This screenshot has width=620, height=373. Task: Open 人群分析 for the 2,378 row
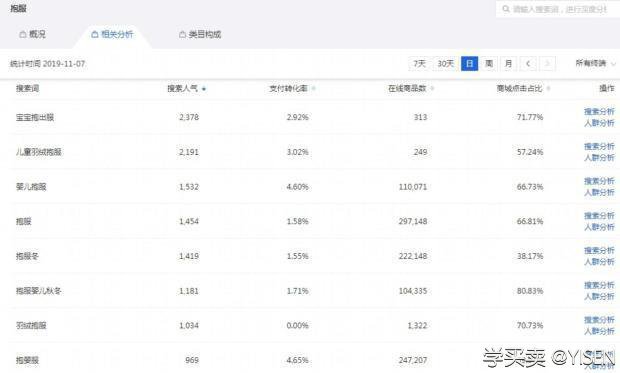click(599, 123)
